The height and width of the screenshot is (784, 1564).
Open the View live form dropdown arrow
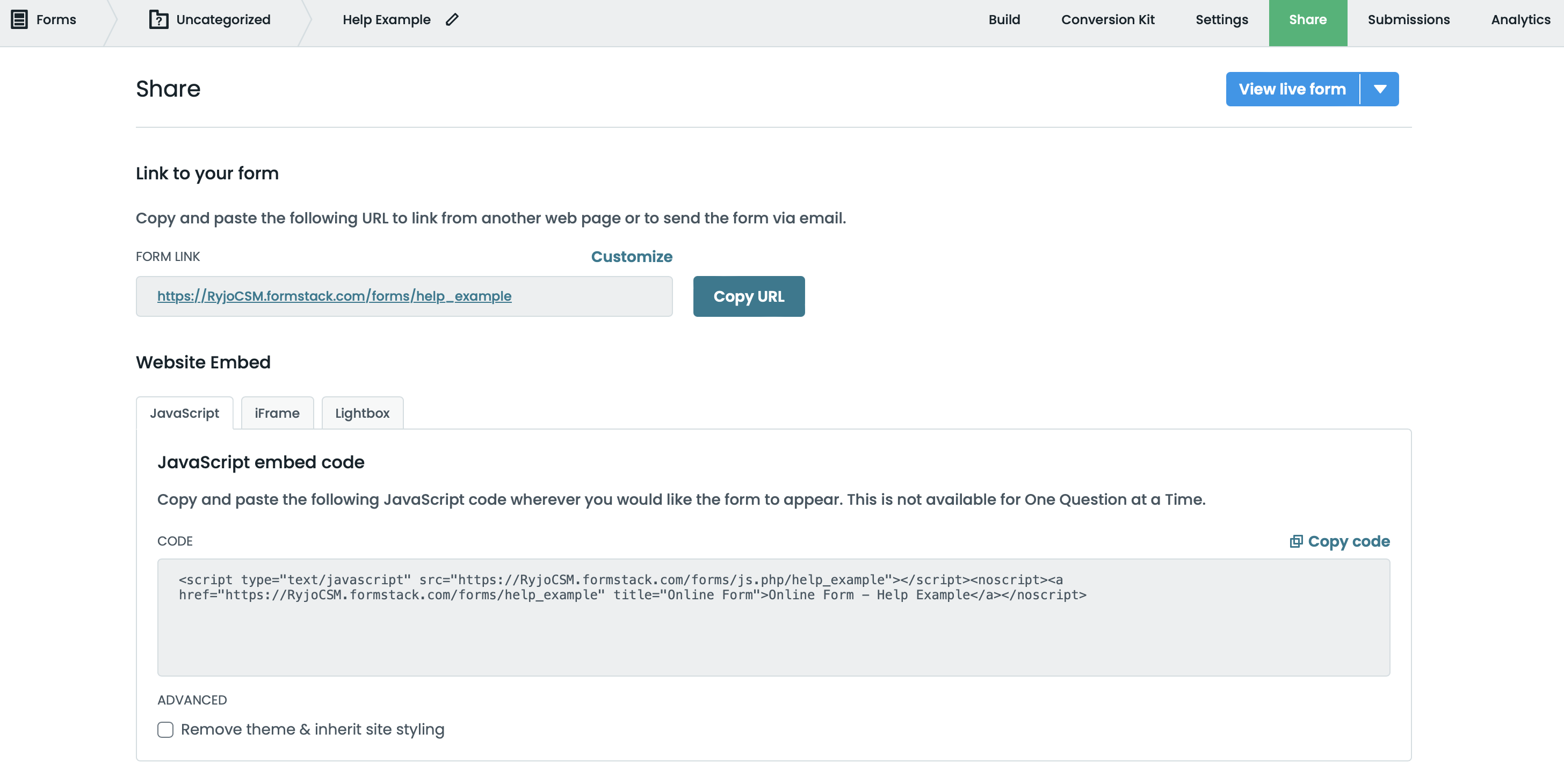1380,89
